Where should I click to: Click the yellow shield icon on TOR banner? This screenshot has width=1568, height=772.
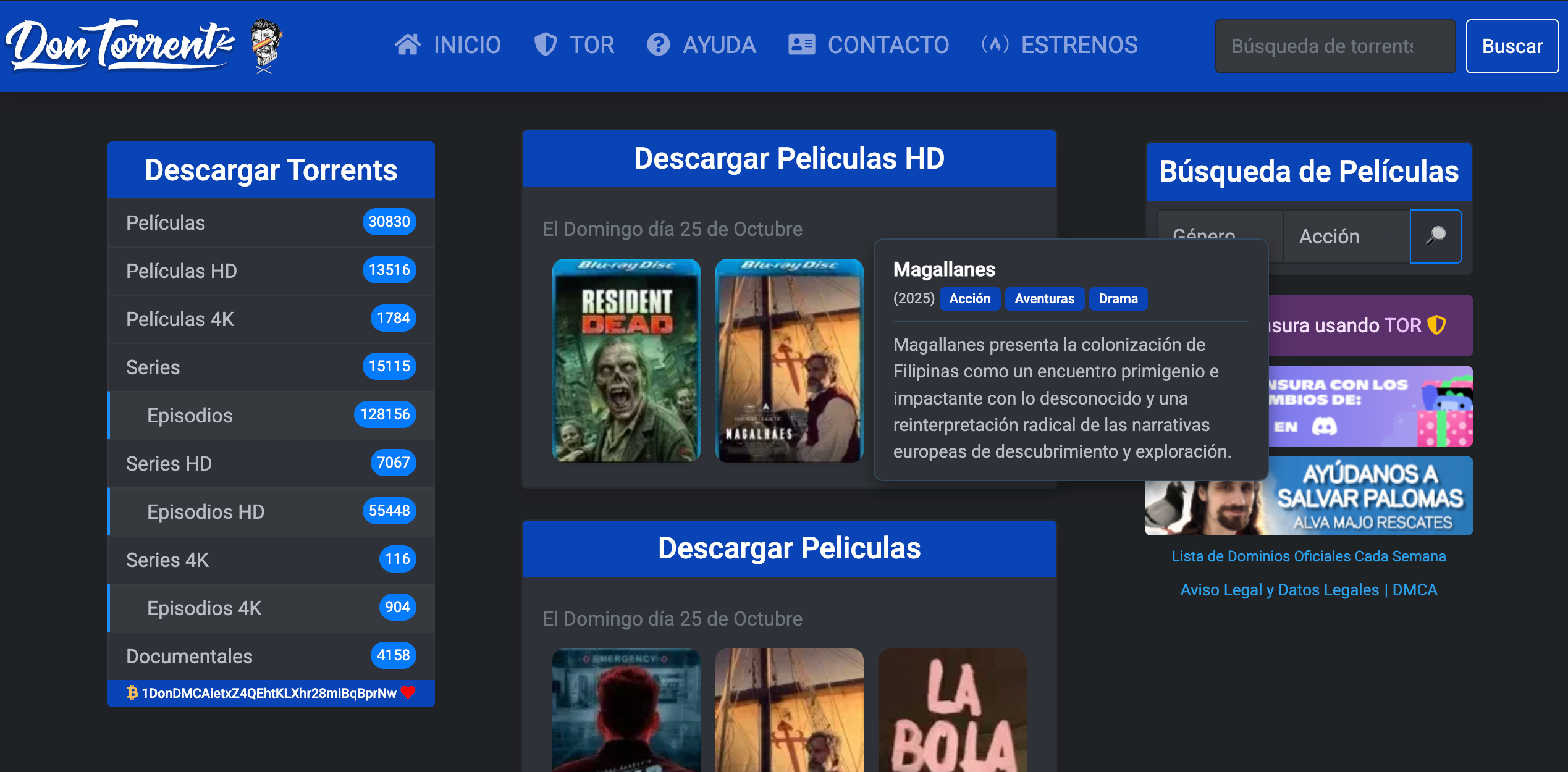1437,325
